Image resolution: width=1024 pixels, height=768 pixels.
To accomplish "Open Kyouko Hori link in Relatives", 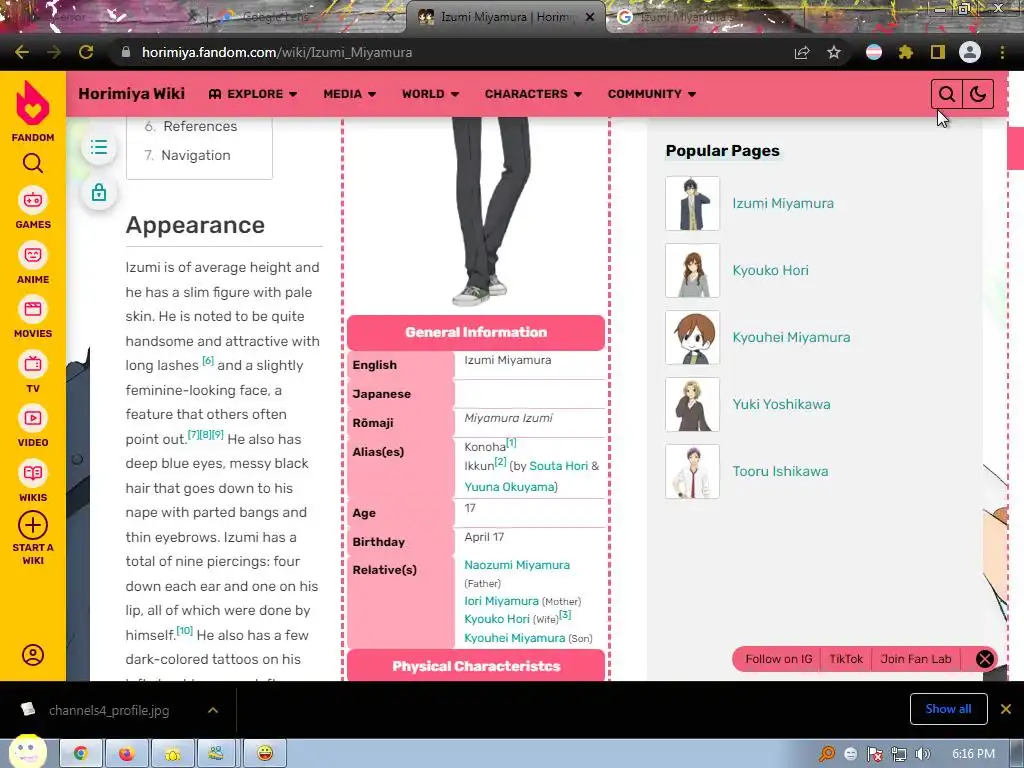I will click(496, 619).
